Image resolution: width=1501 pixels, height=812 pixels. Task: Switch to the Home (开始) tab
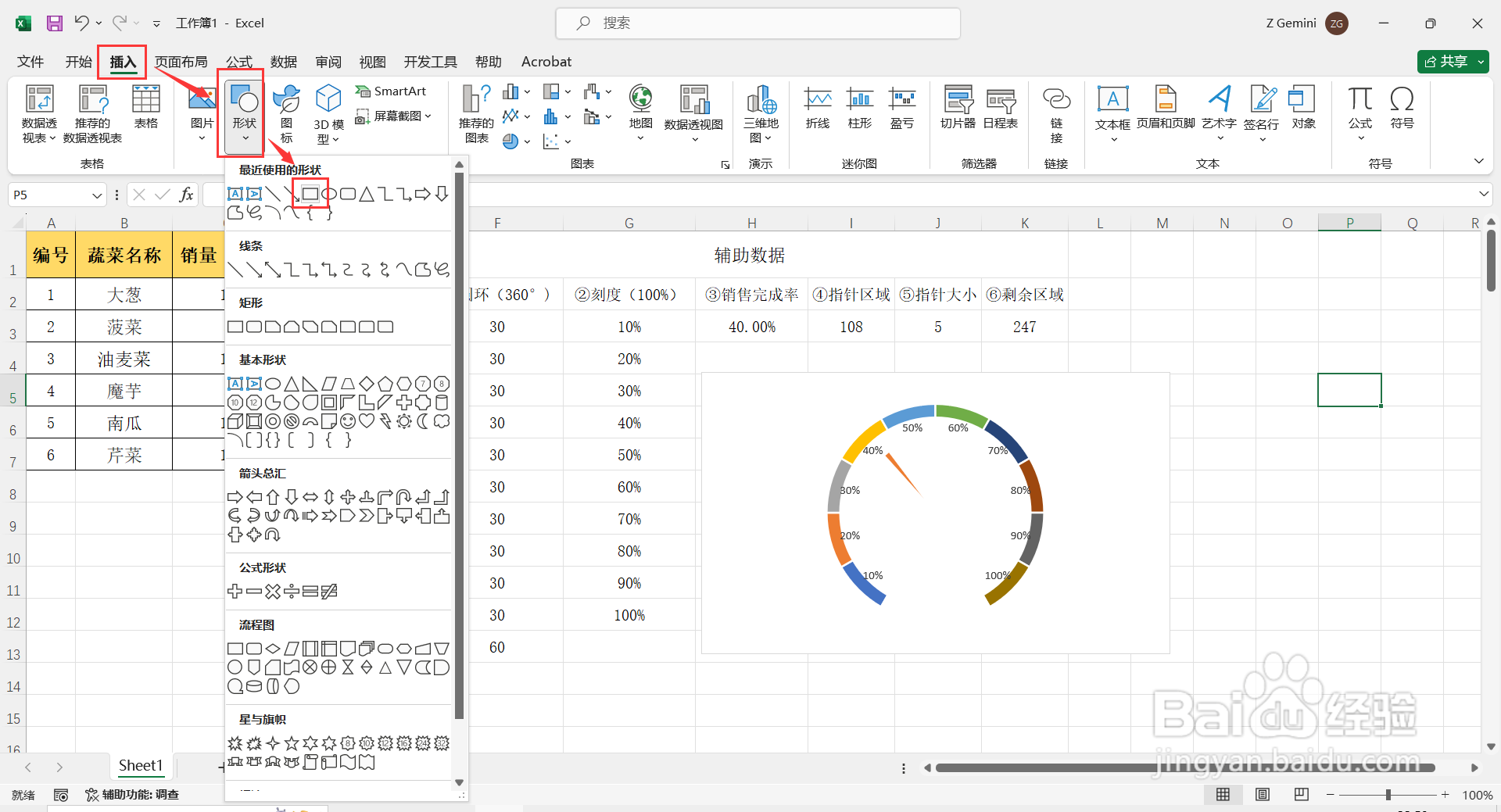tap(78, 62)
